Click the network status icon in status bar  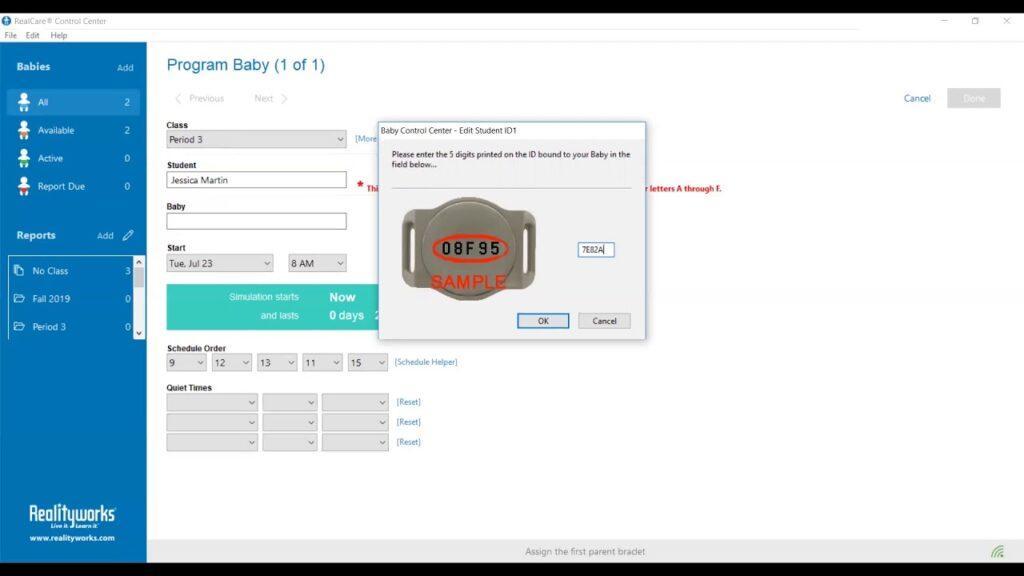pos(997,550)
